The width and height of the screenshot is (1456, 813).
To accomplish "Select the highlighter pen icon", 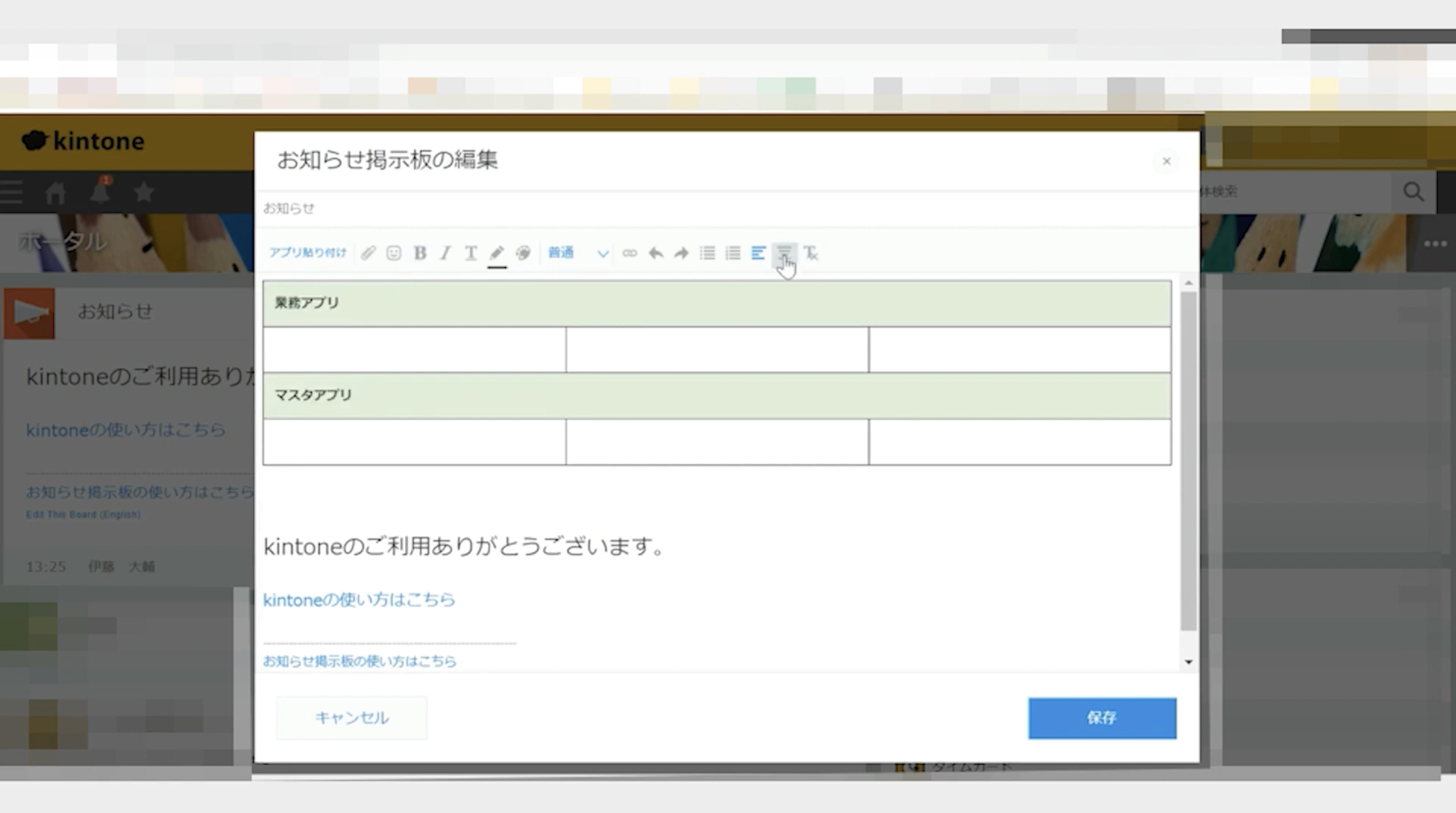I will 497,252.
